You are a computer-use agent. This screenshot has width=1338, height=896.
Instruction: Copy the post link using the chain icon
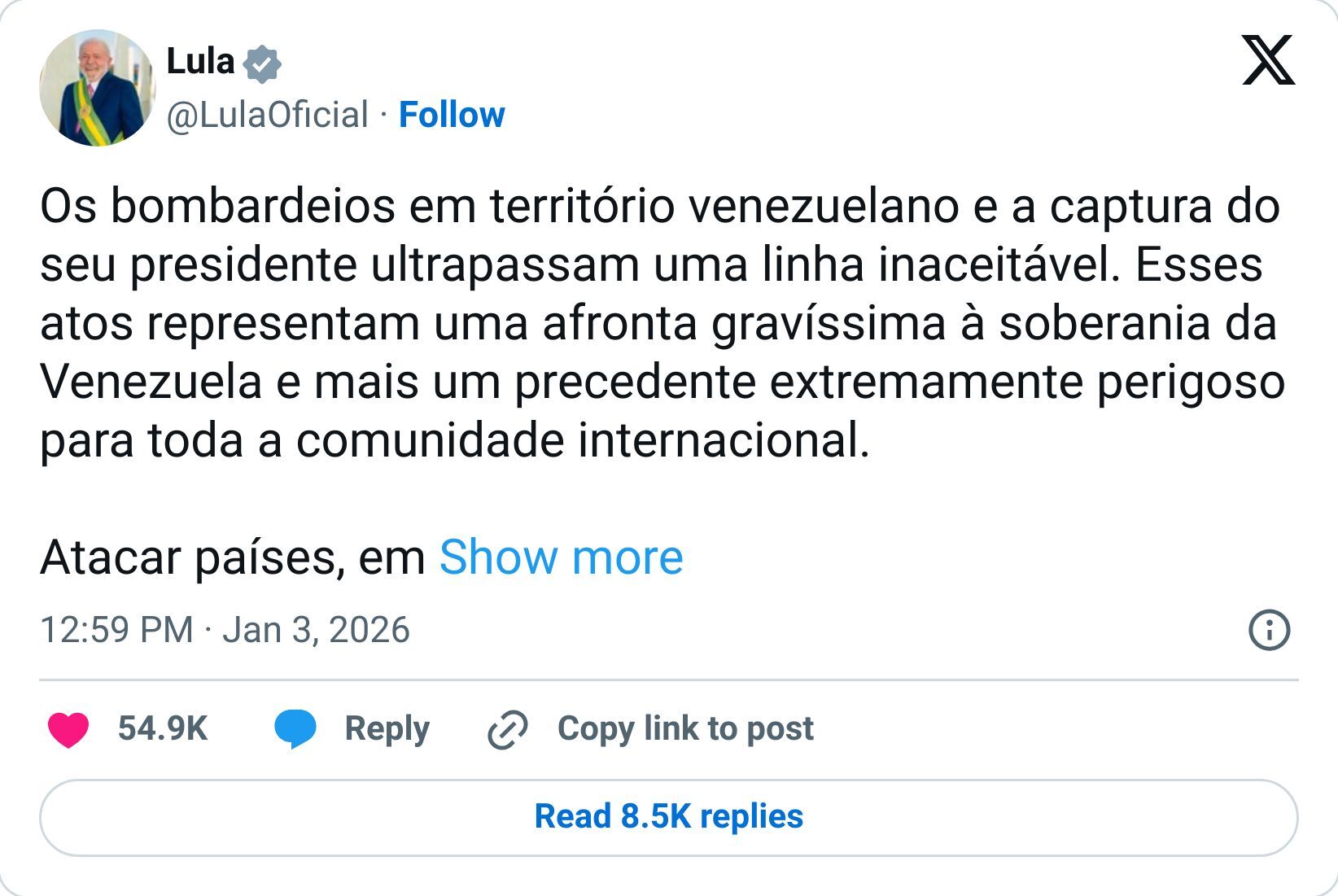(x=505, y=728)
